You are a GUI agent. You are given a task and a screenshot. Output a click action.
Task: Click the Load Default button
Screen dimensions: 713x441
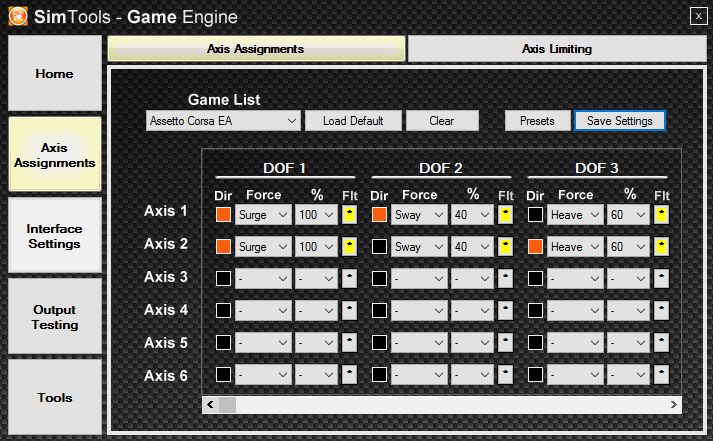tap(353, 121)
